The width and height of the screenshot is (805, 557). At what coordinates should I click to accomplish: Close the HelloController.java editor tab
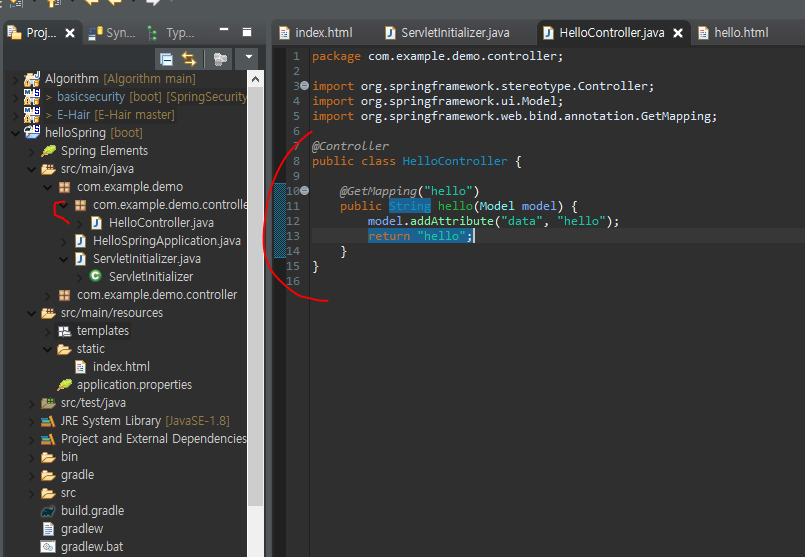click(x=678, y=33)
